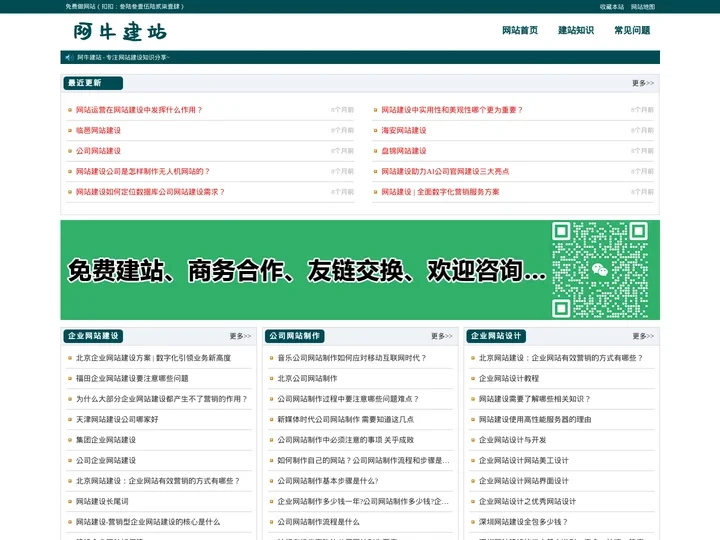Viewport: 720px width, 540px height.
Task: Open 如何制作自己的网站？公司网站制作流程和步骤是…
Action: (363, 460)
